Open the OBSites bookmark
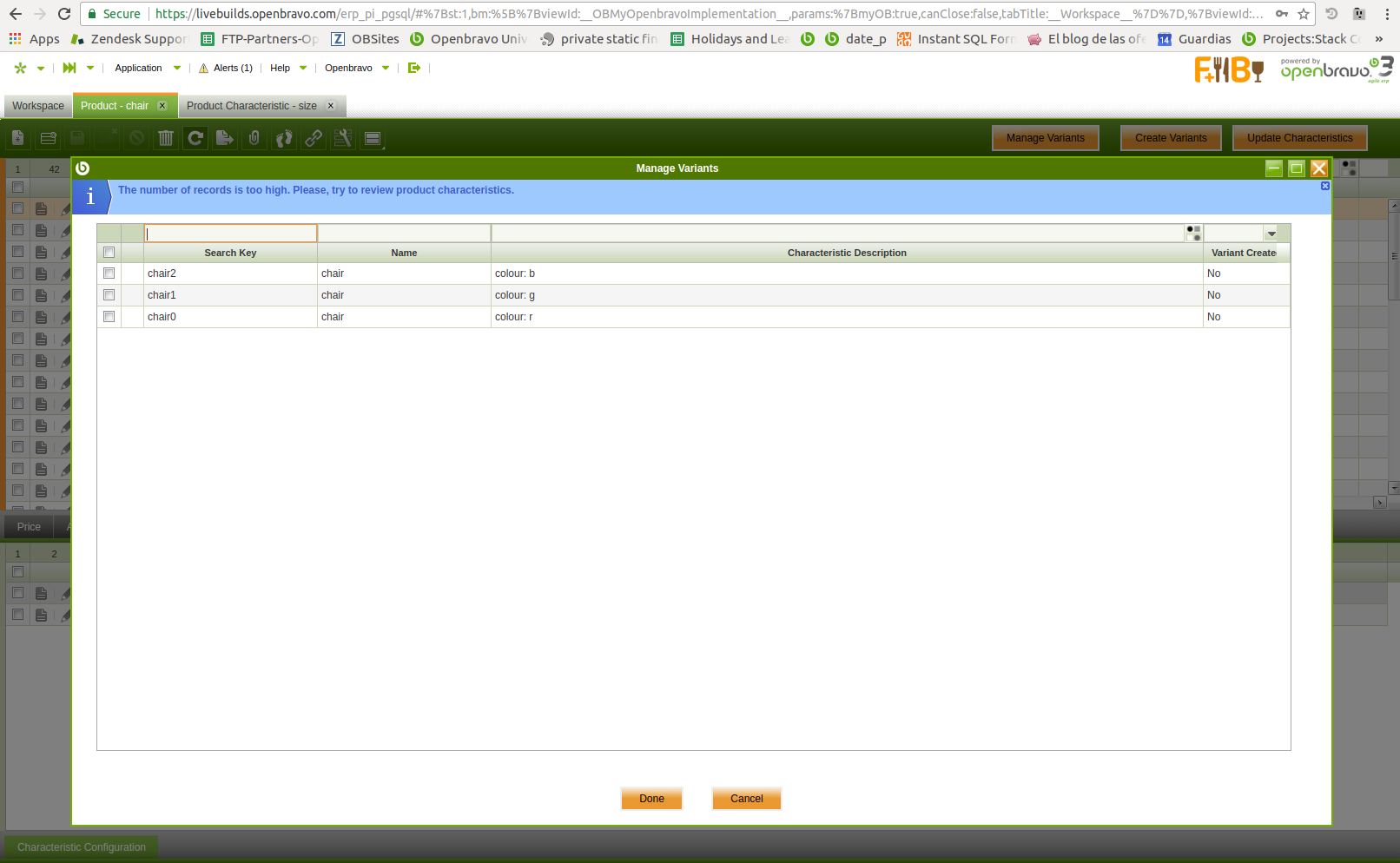Screen dimensions: 1400x863 coord(366,39)
